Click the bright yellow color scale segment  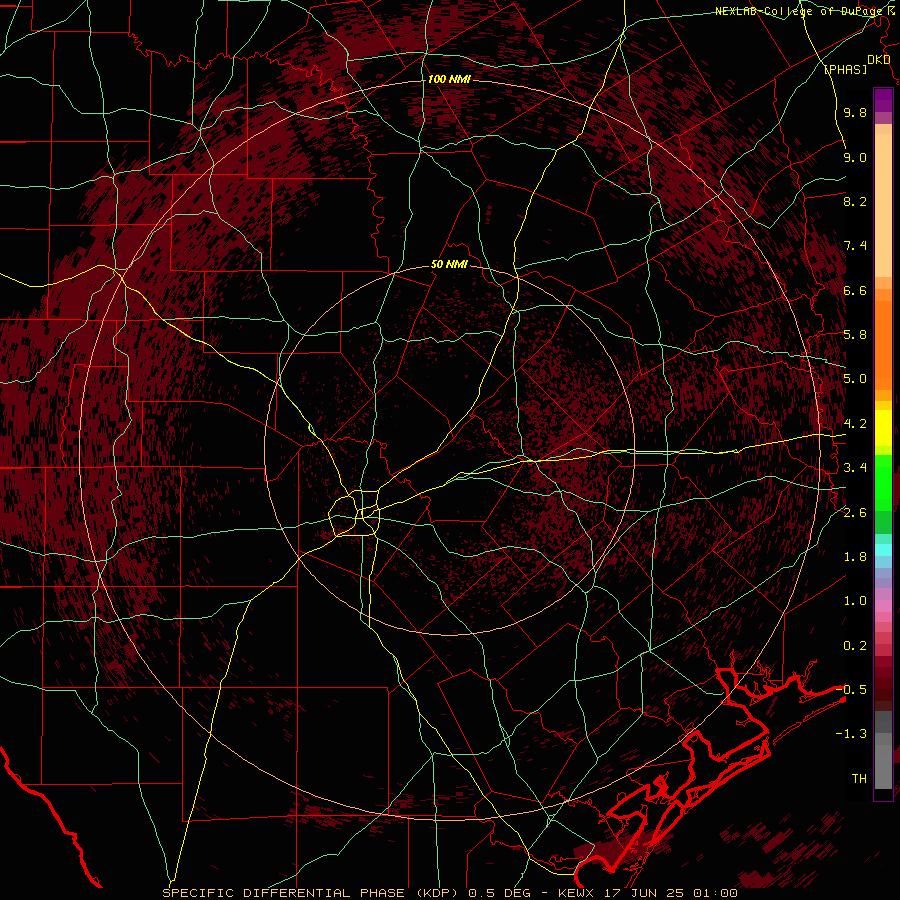pyautogui.click(x=883, y=428)
